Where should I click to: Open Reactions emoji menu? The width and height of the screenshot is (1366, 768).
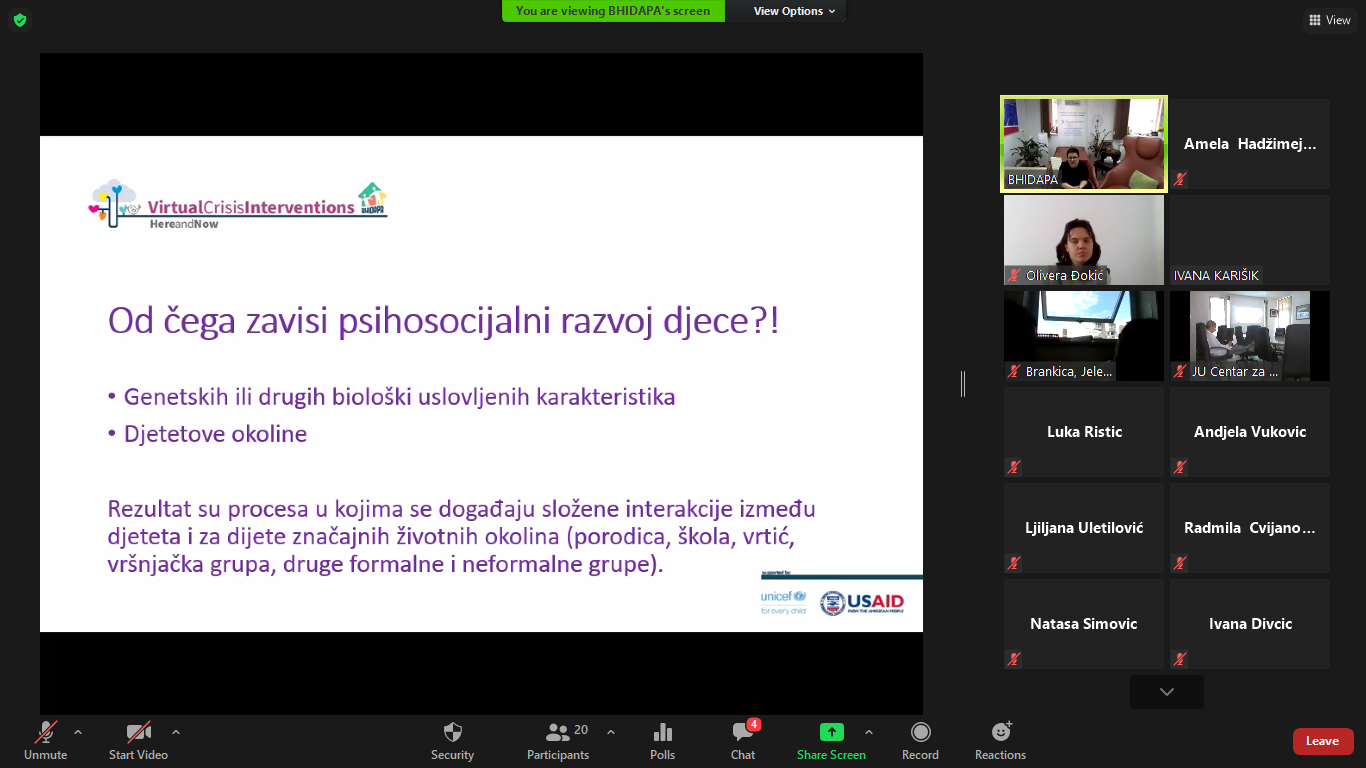point(1000,733)
